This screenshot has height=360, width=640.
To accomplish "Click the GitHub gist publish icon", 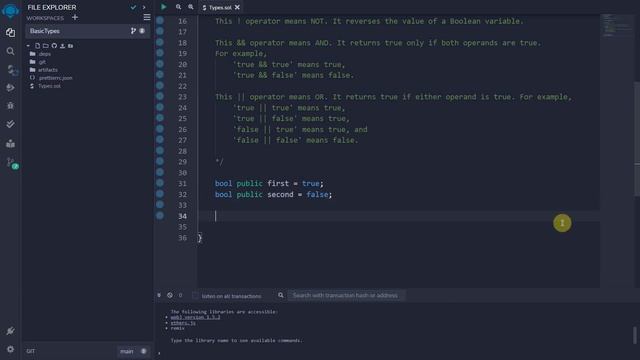I will pyautogui.click(x=54, y=46).
